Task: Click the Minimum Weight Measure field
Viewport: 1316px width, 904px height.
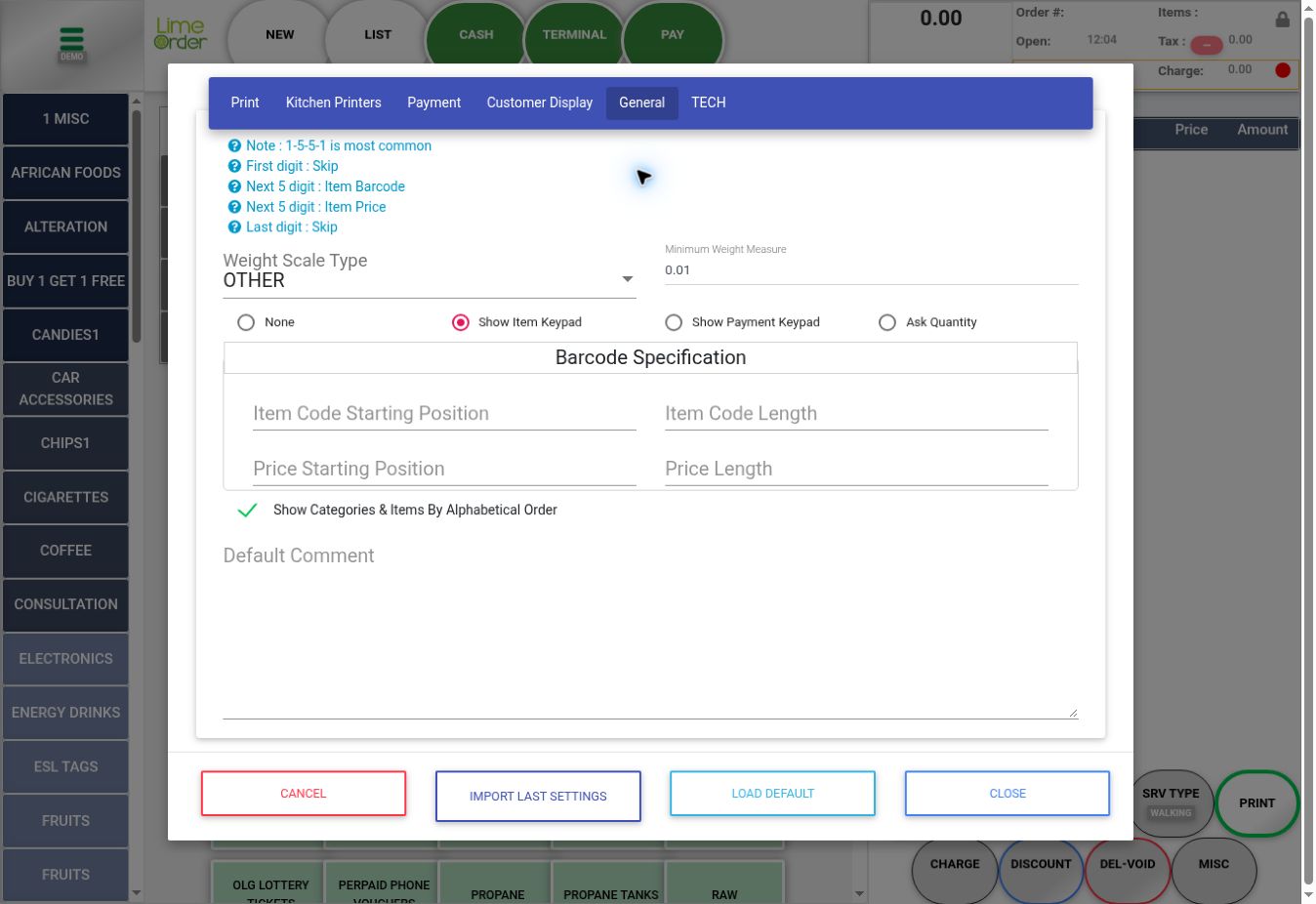Action: click(872, 270)
